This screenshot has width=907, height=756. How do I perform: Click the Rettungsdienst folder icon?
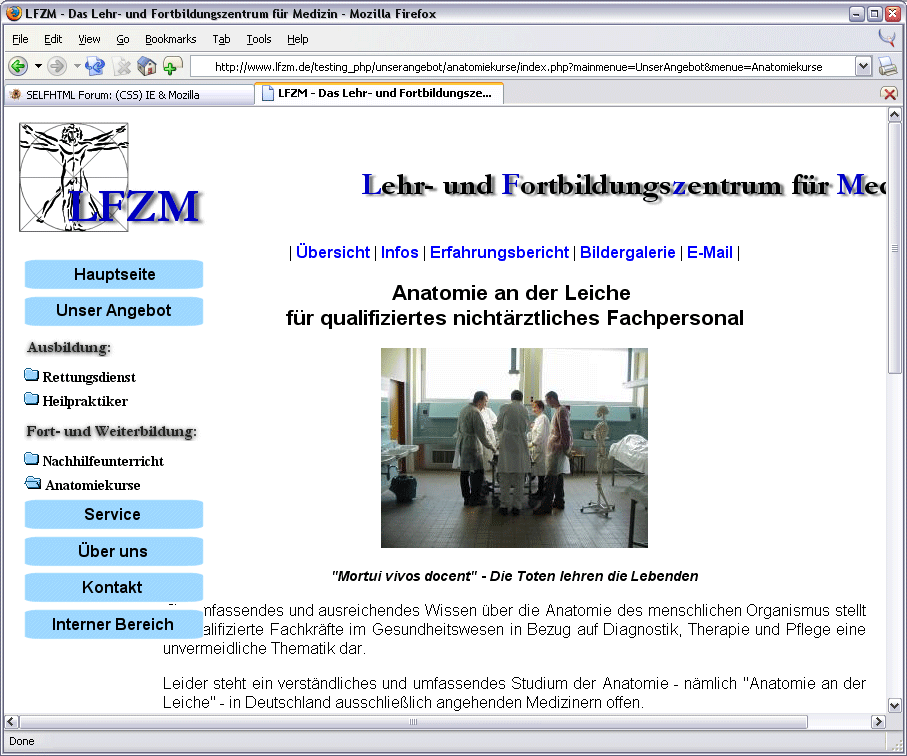31,375
